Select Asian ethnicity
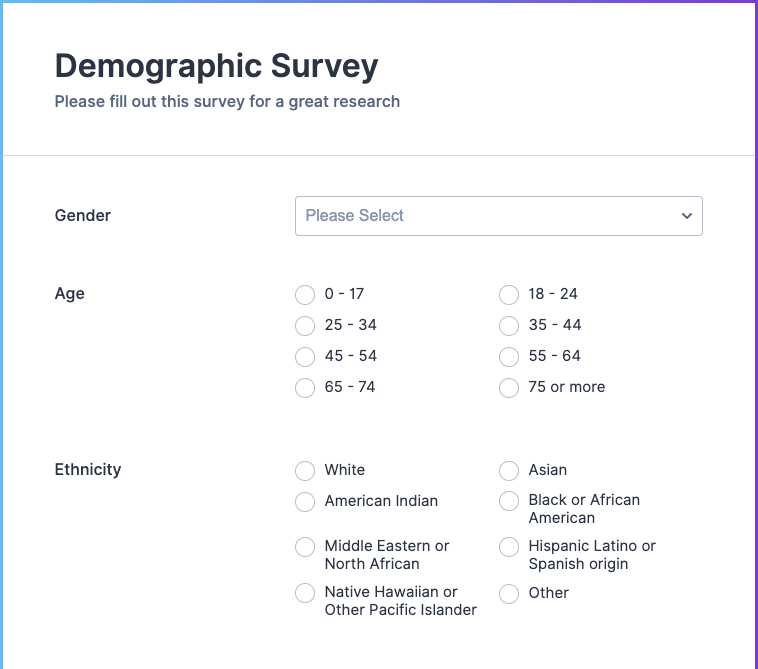758x669 pixels. (x=509, y=471)
